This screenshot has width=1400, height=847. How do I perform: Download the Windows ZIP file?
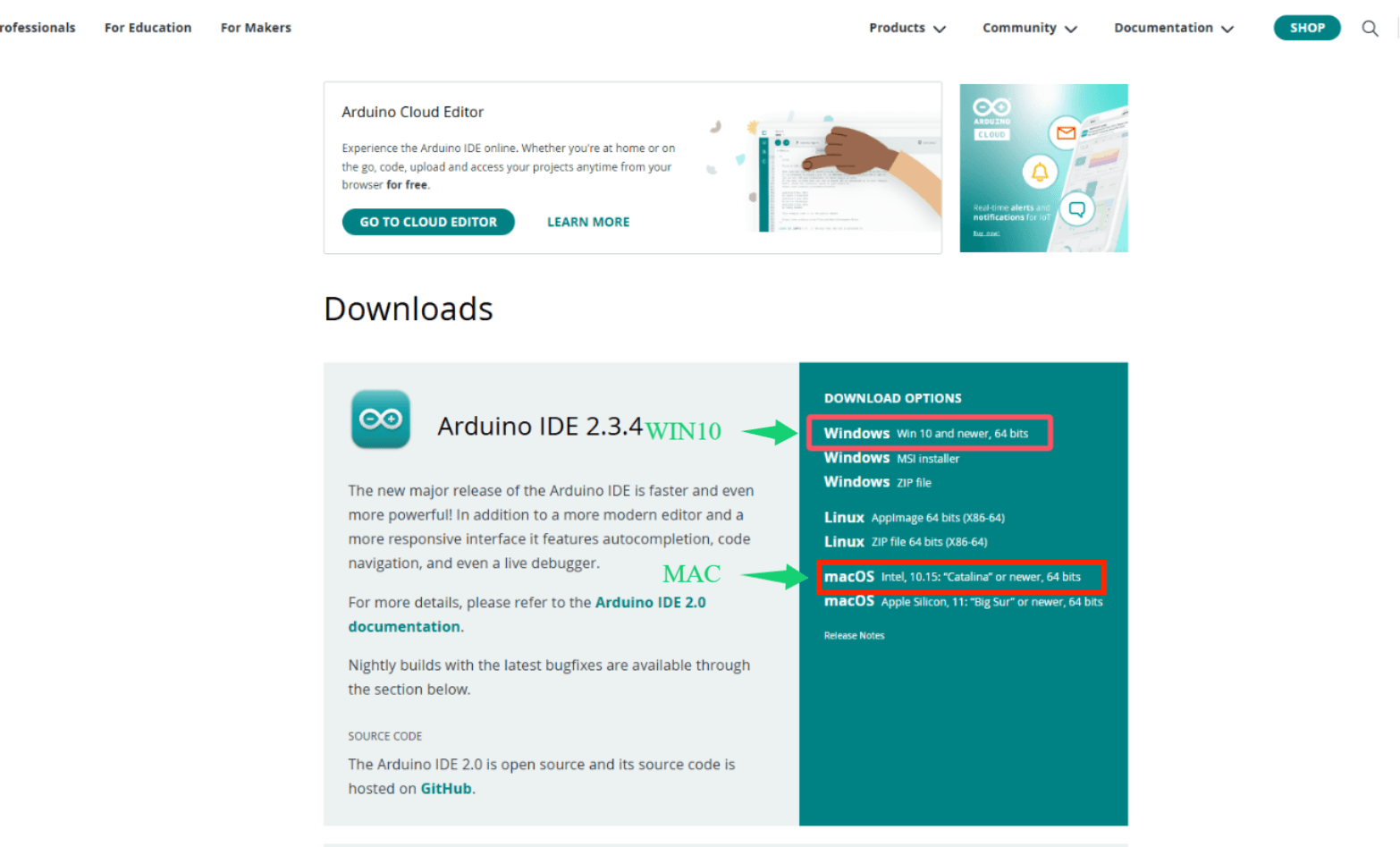(877, 482)
